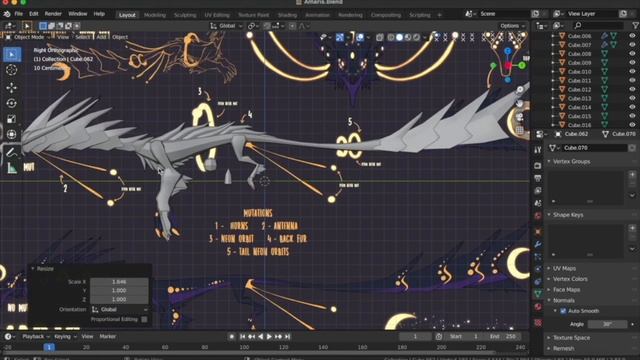Open the timeline Playback menu
The image size is (640, 360).
(x=36, y=336)
